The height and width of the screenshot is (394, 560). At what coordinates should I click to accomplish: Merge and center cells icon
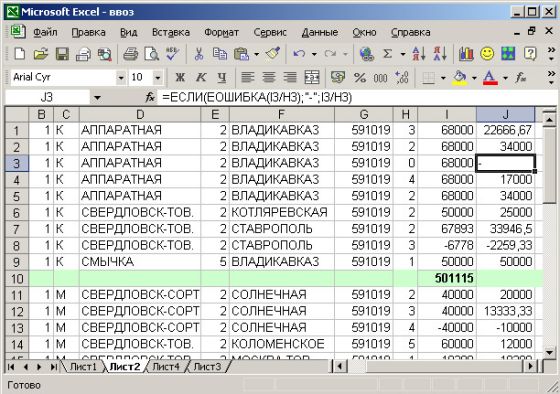click(x=311, y=77)
